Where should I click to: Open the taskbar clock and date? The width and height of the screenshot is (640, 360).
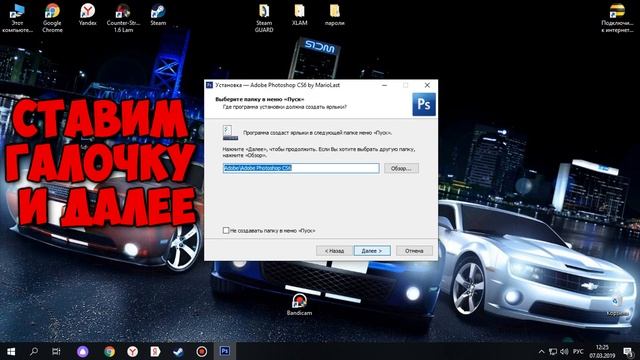(602, 351)
